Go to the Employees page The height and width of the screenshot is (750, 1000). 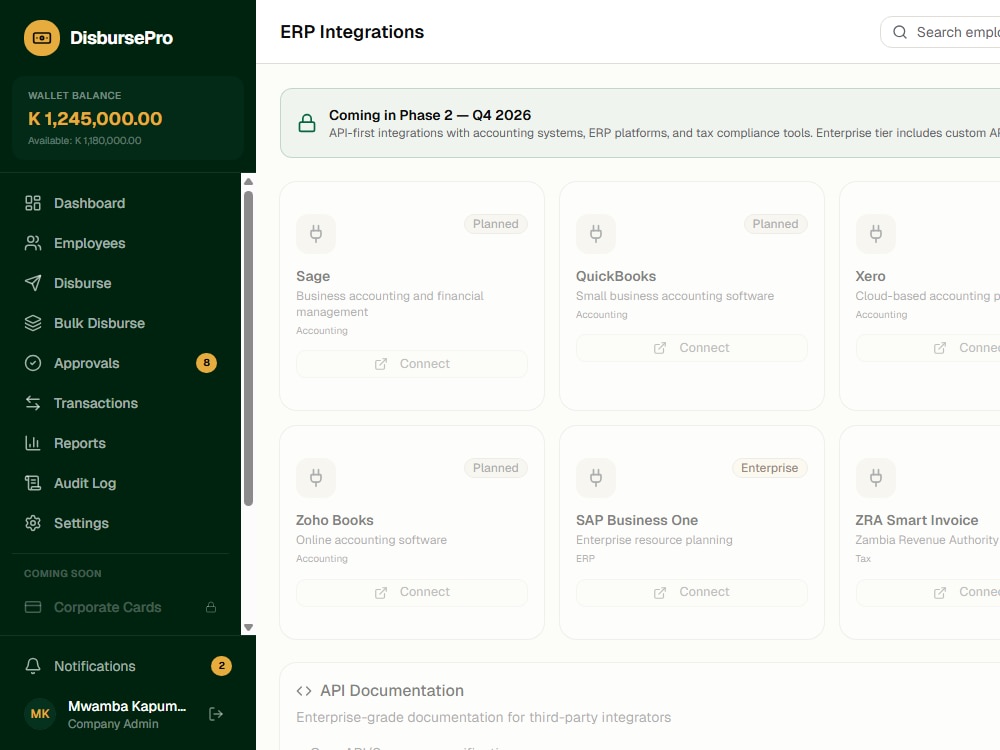[120, 243]
